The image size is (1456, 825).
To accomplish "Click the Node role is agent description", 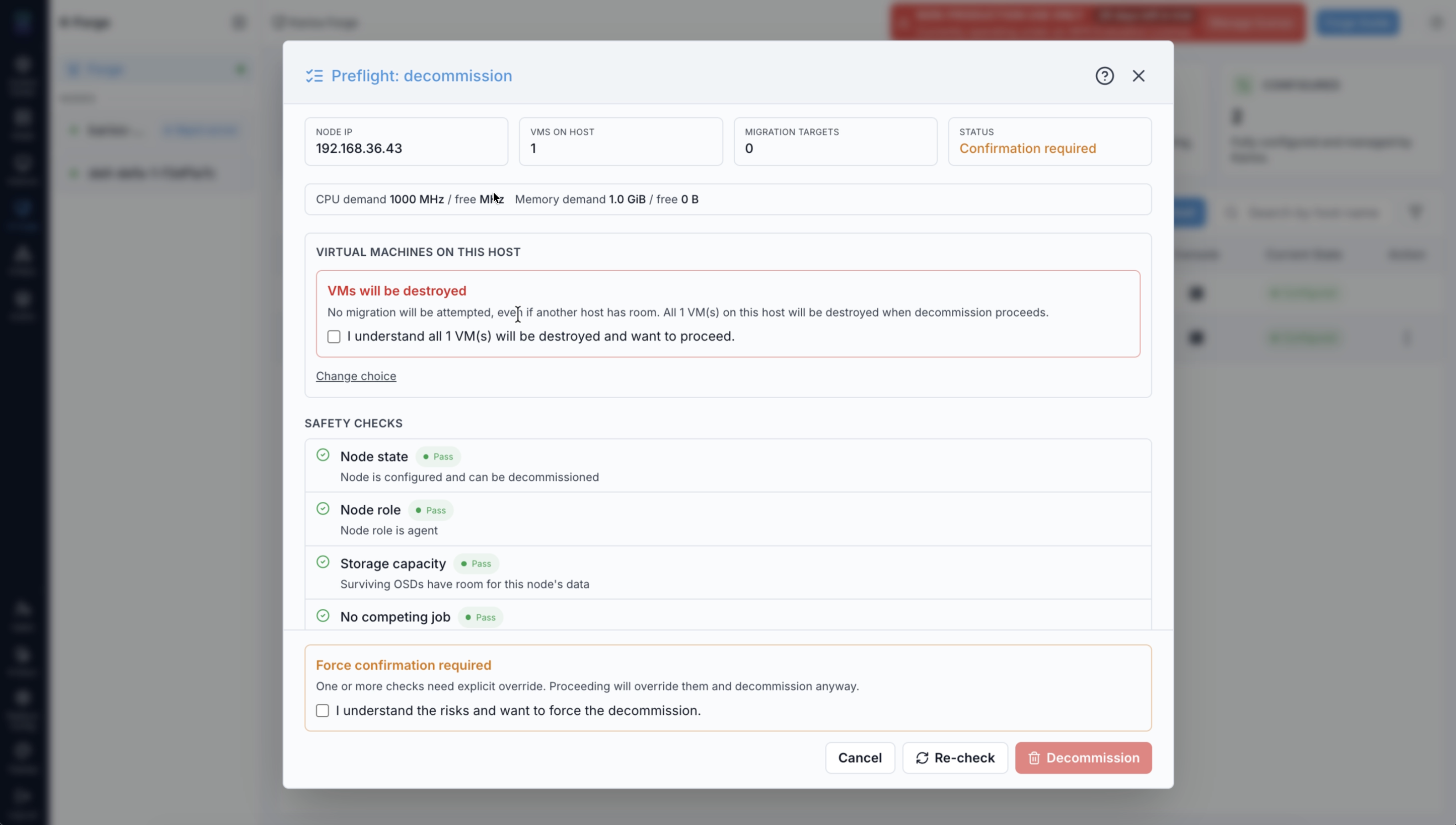I will pyautogui.click(x=389, y=530).
